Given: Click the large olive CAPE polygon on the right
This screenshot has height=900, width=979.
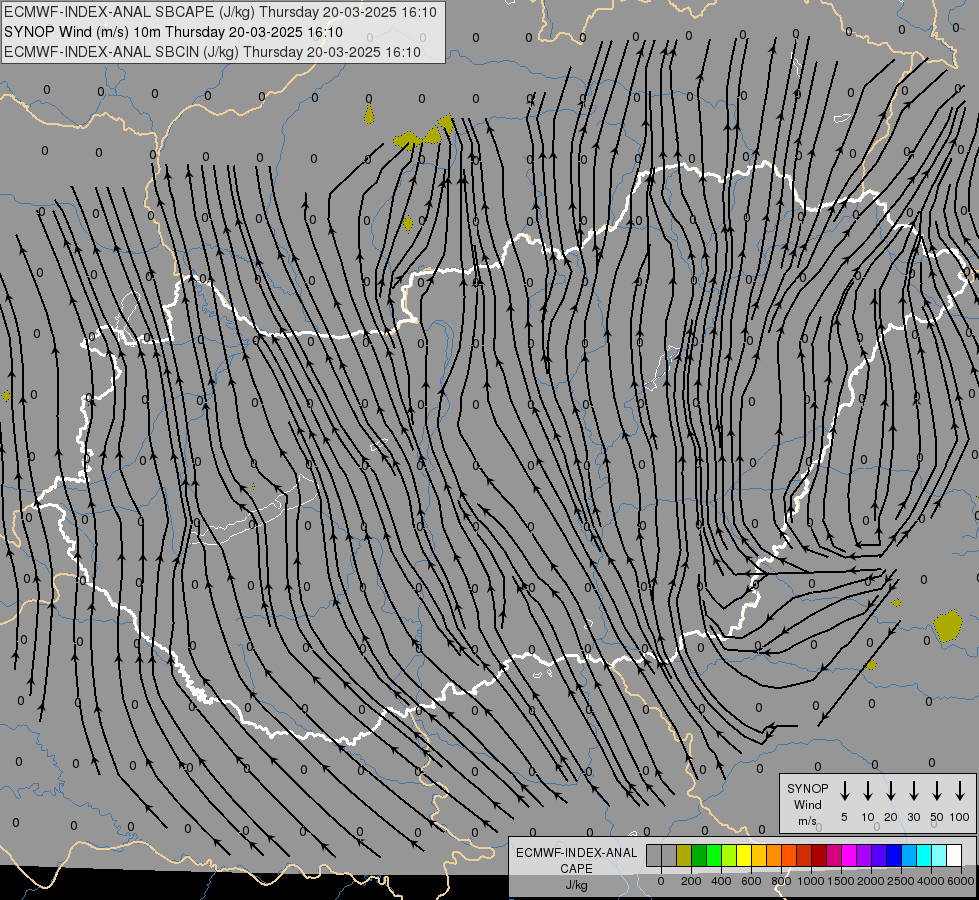Looking at the screenshot, I should point(948,626).
